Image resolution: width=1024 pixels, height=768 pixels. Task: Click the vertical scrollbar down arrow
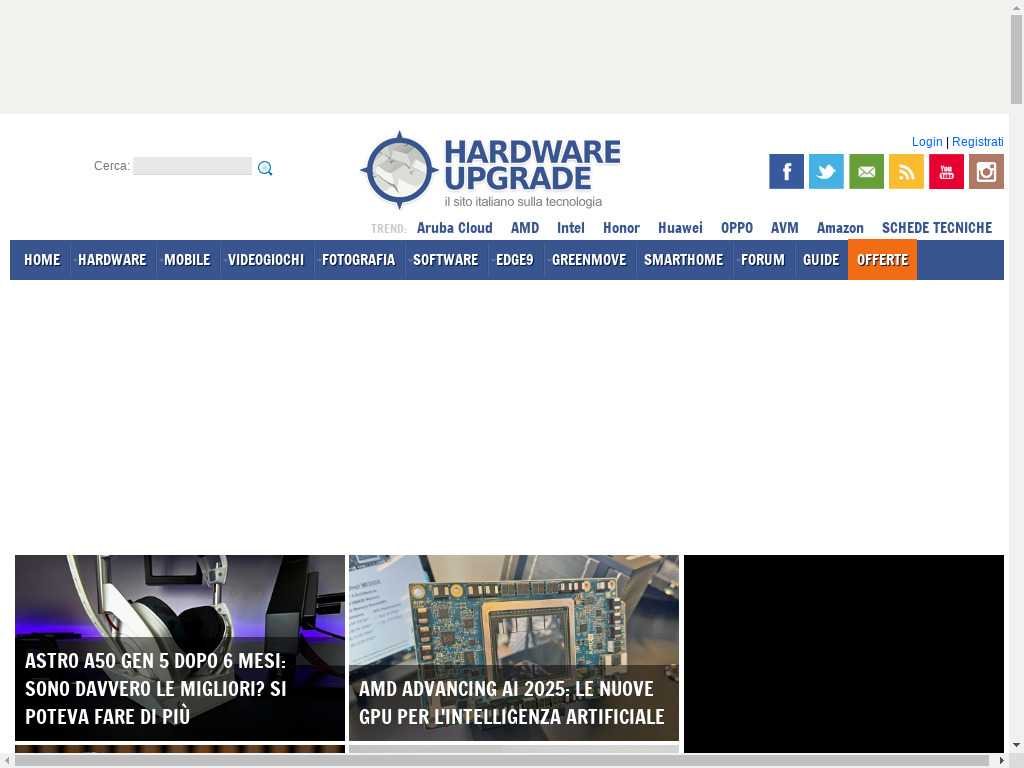[1016, 744]
